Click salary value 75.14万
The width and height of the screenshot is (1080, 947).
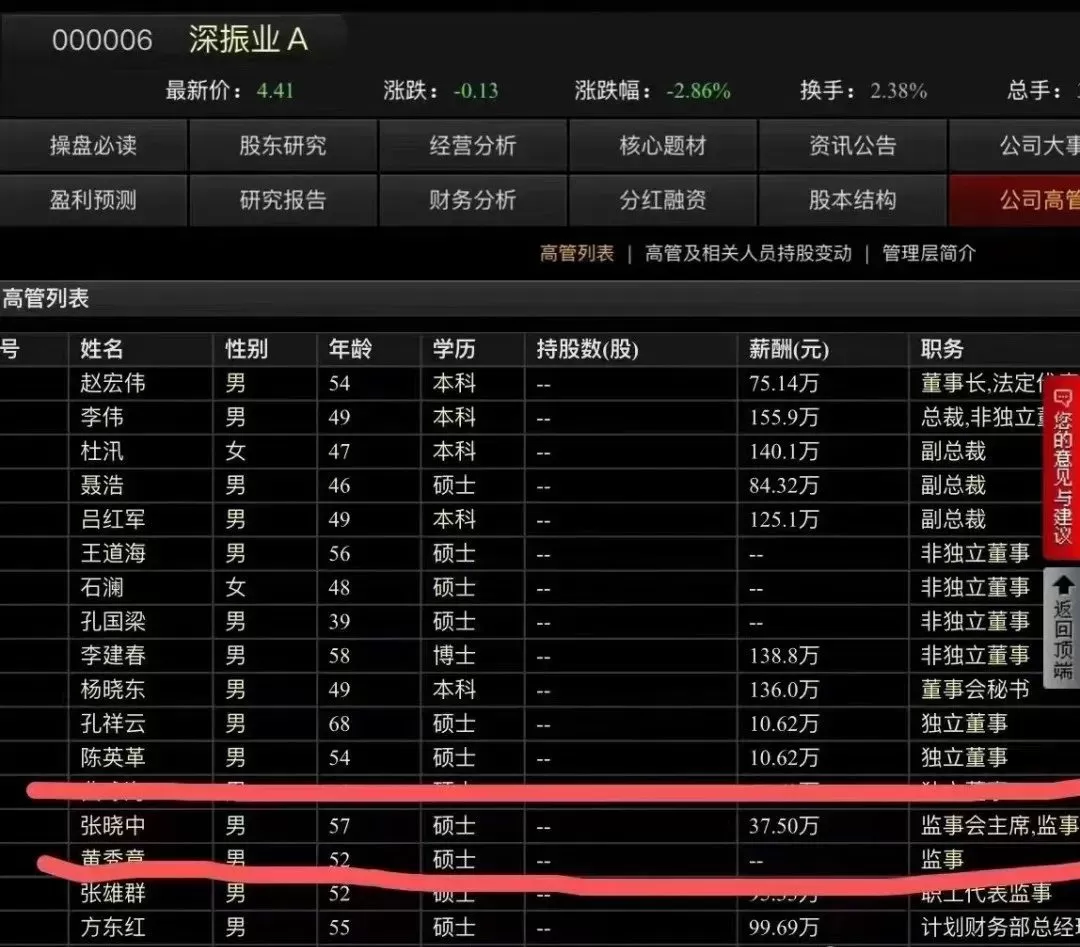pyautogui.click(x=784, y=383)
